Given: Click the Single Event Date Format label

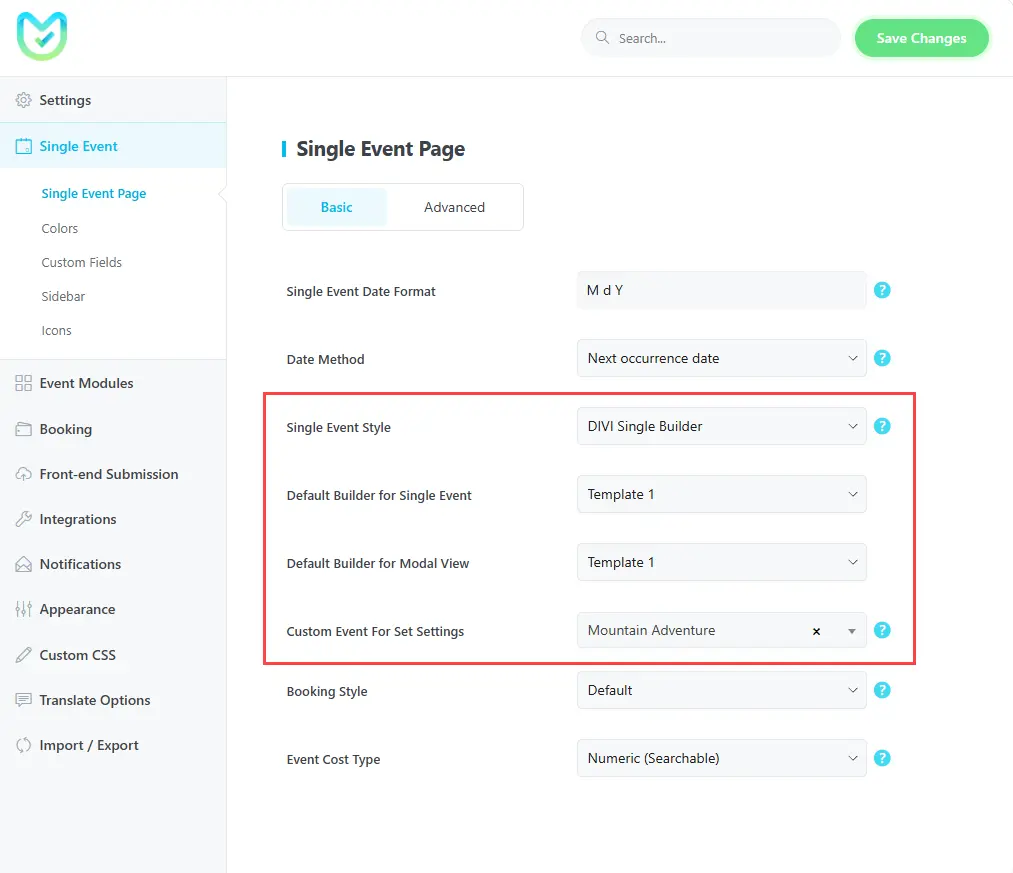Looking at the screenshot, I should click(x=360, y=291).
